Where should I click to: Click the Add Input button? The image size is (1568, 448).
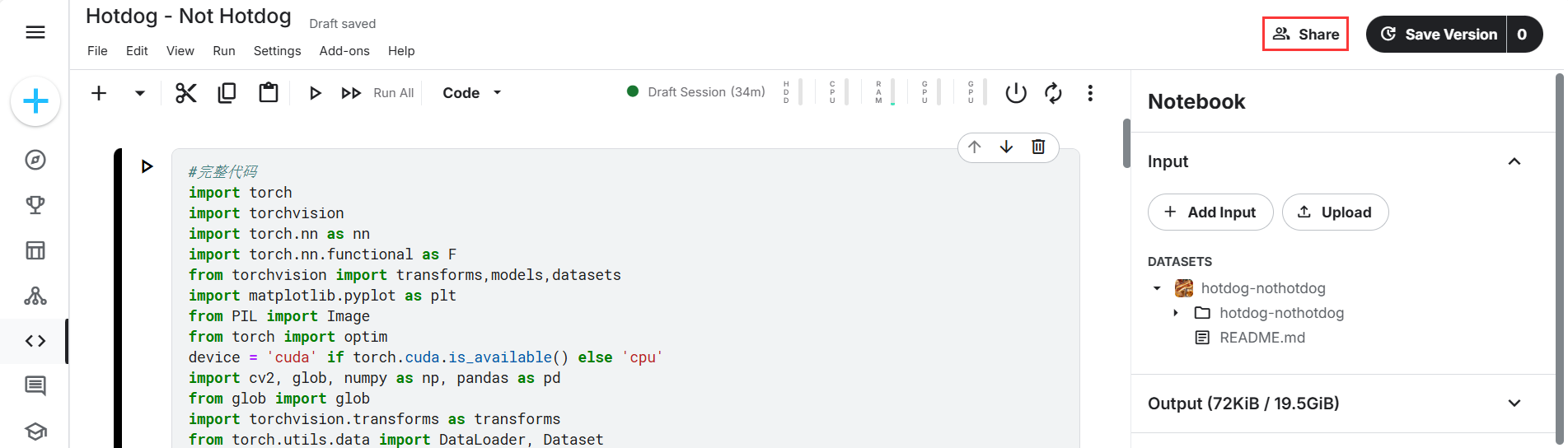[1210, 212]
